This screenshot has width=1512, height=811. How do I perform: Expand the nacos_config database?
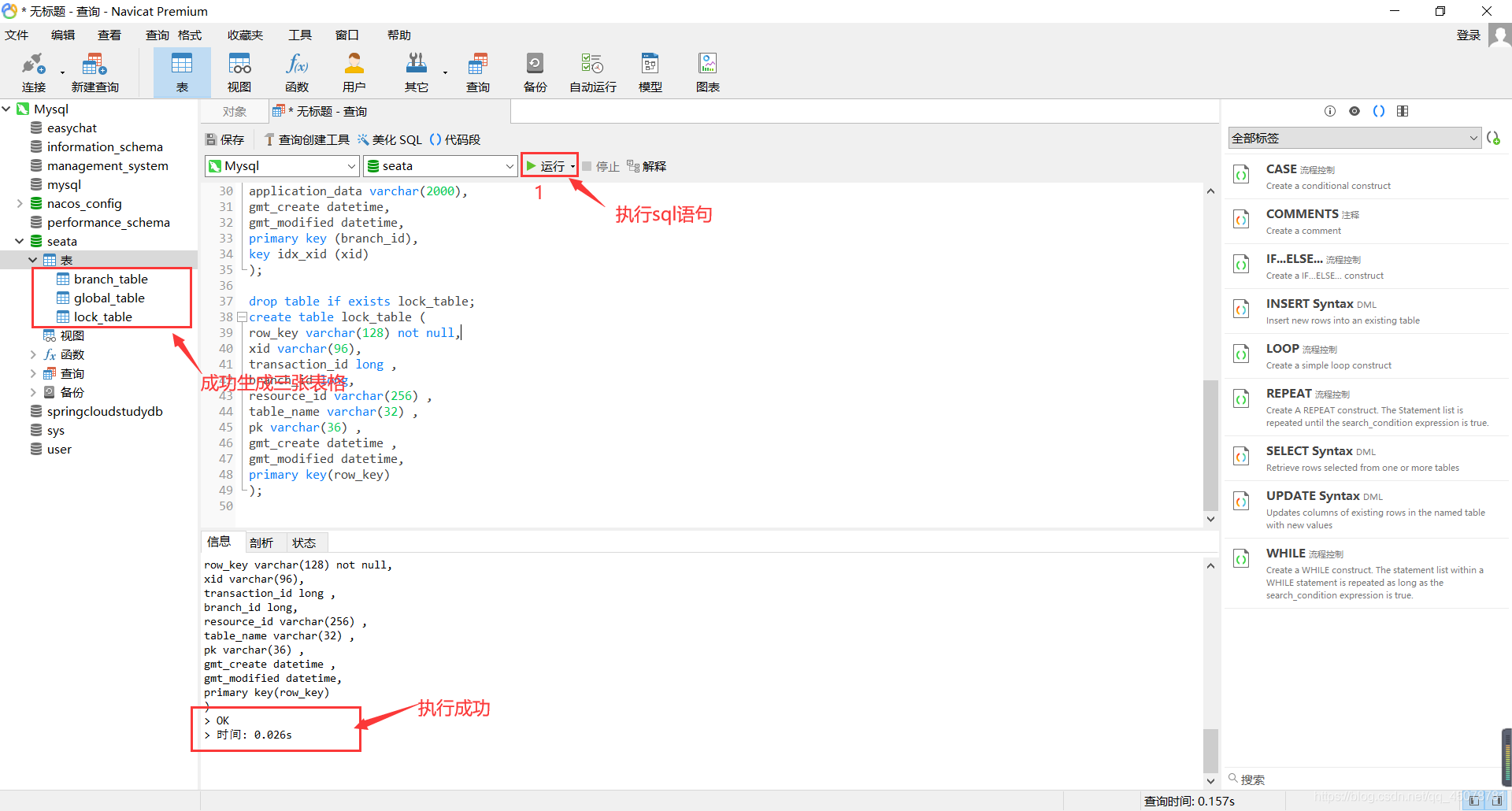click(x=20, y=203)
